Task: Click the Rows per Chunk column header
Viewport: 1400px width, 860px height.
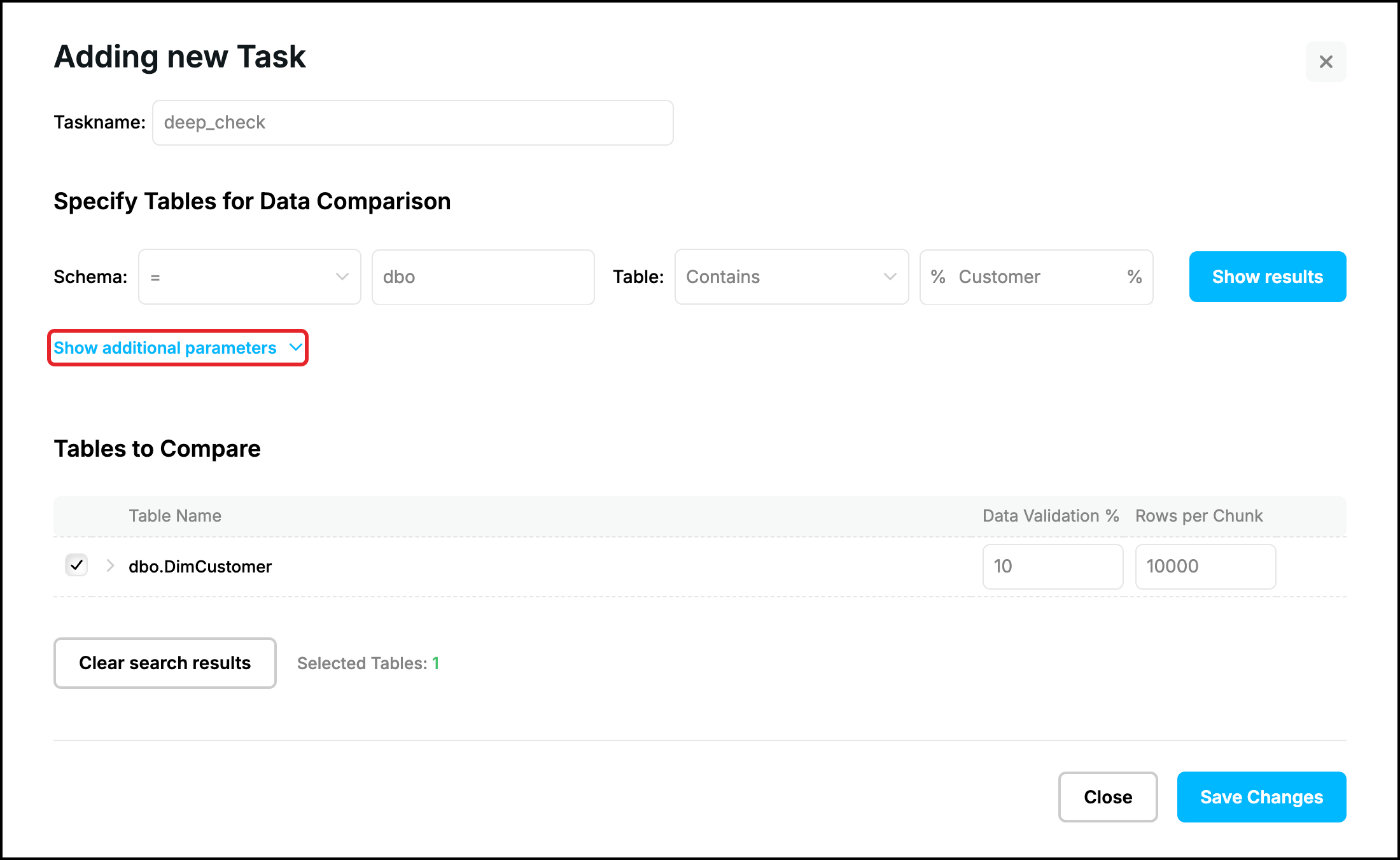Action: (x=1199, y=516)
